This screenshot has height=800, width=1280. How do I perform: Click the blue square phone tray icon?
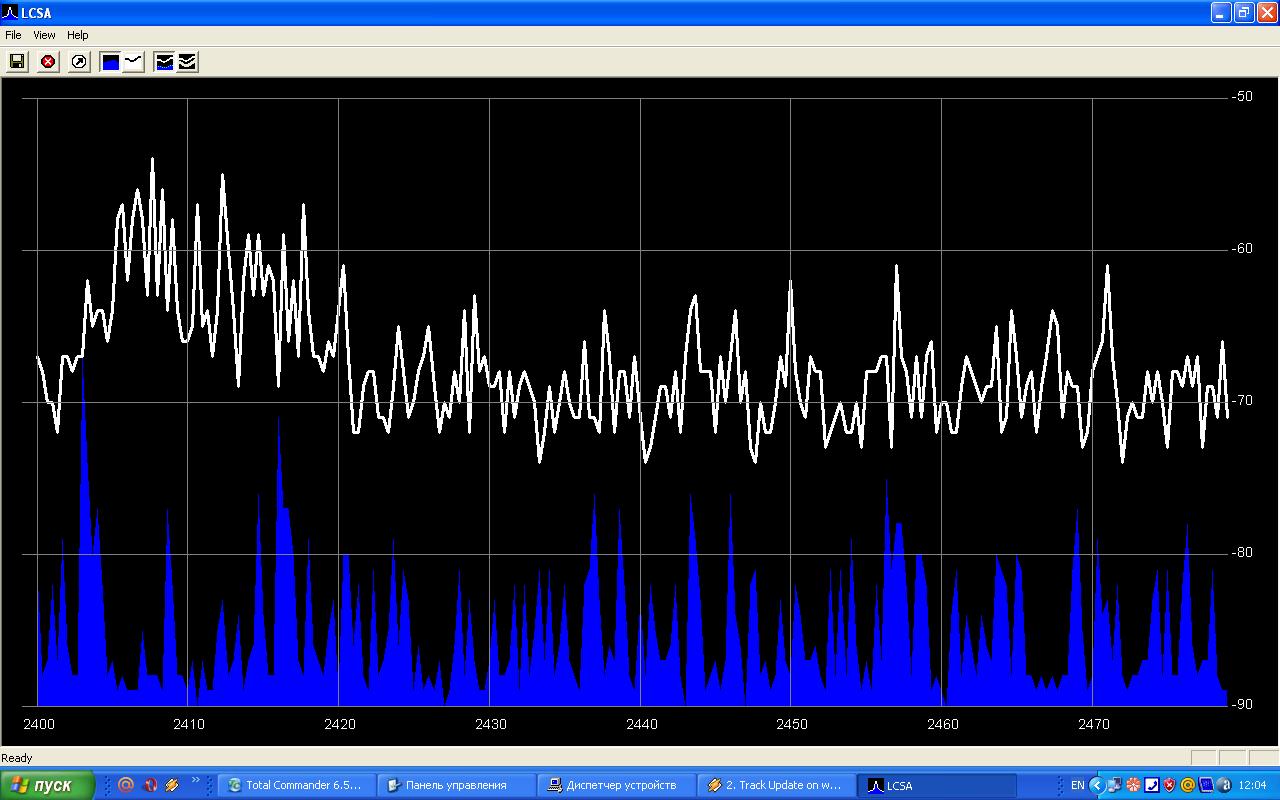(x=1152, y=785)
